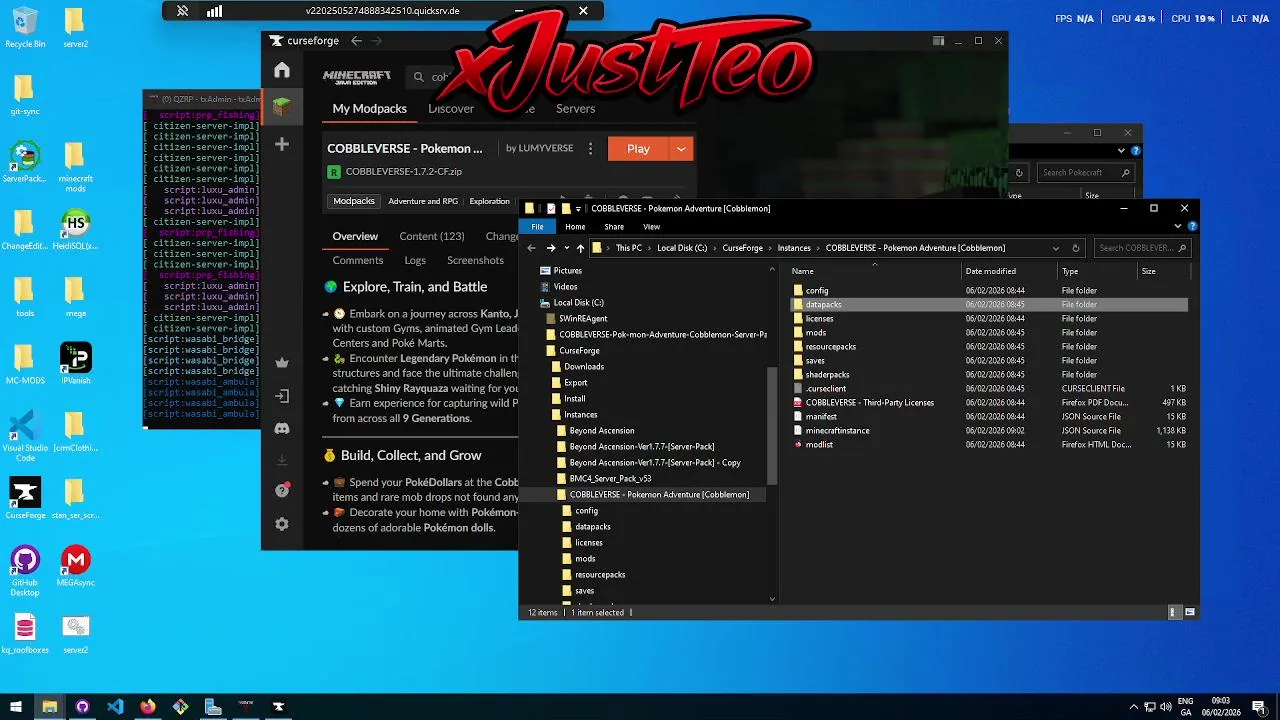The height and width of the screenshot is (720, 1280).
Task: Open recent locations dropdown in Explorer
Action: pyautogui.click(x=566, y=248)
